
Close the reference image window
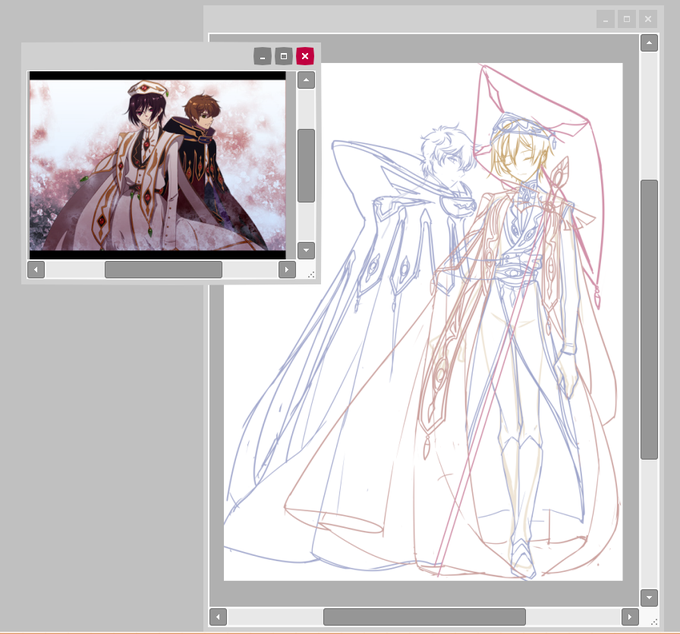tap(305, 56)
